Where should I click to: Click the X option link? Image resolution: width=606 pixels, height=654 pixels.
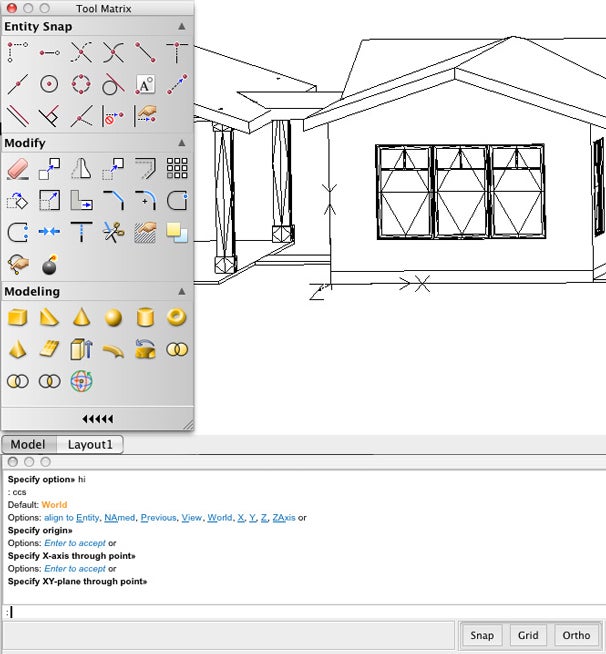241,518
